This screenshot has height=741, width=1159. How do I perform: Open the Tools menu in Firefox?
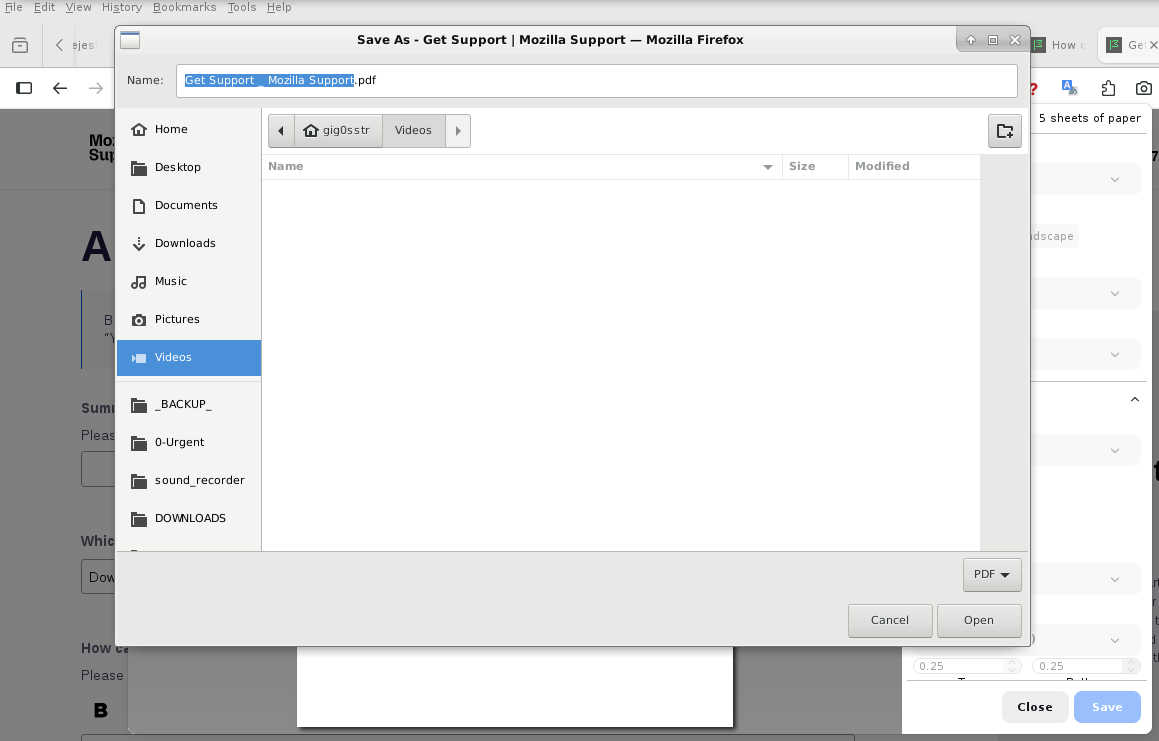click(242, 7)
